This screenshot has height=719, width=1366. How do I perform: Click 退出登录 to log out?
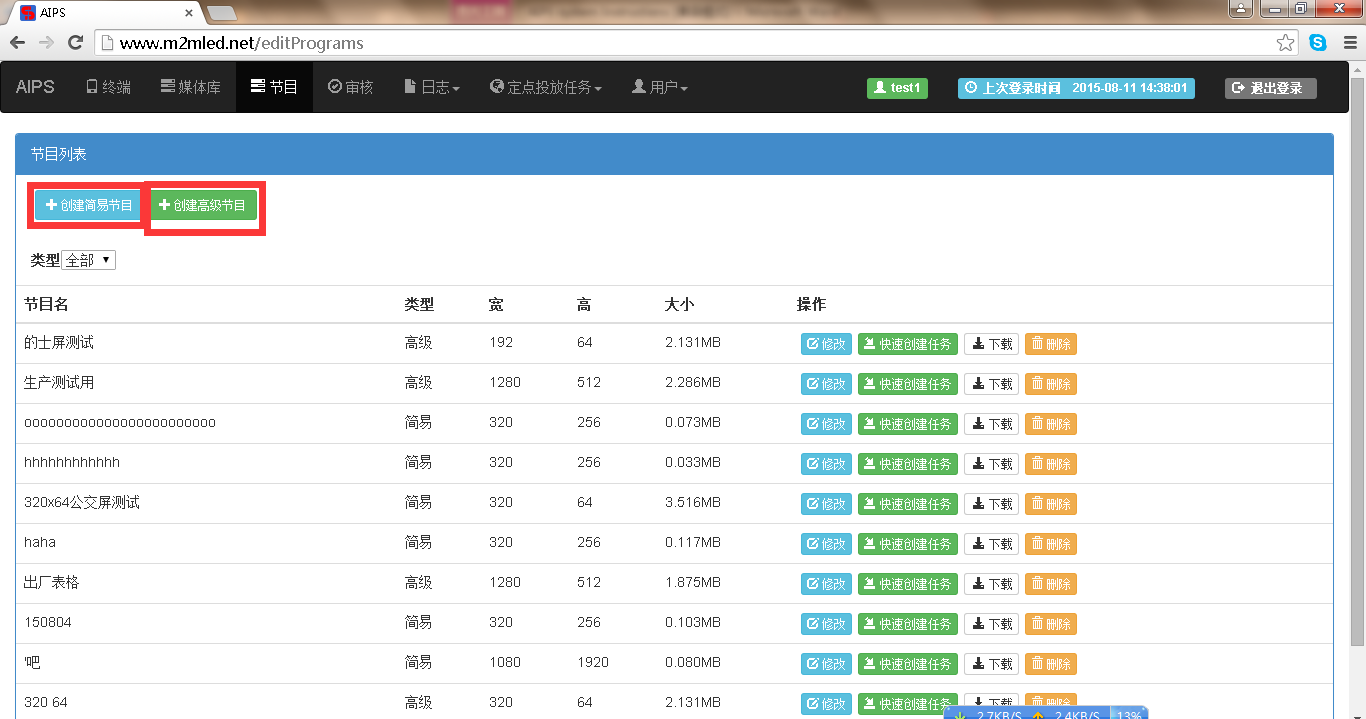(1270, 88)
